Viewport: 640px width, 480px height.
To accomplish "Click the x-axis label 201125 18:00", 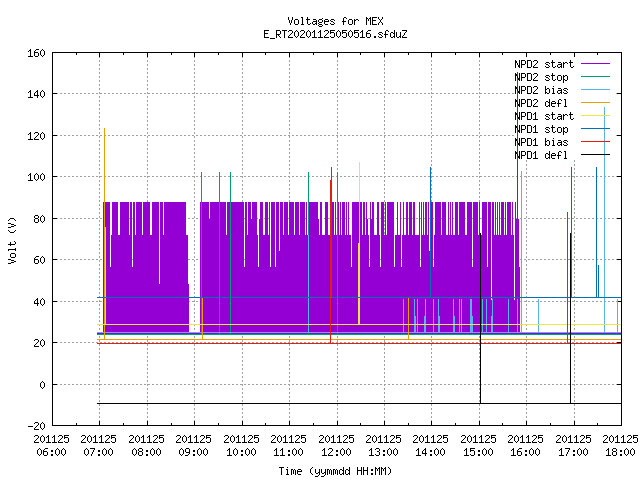I will coord(620,446).
